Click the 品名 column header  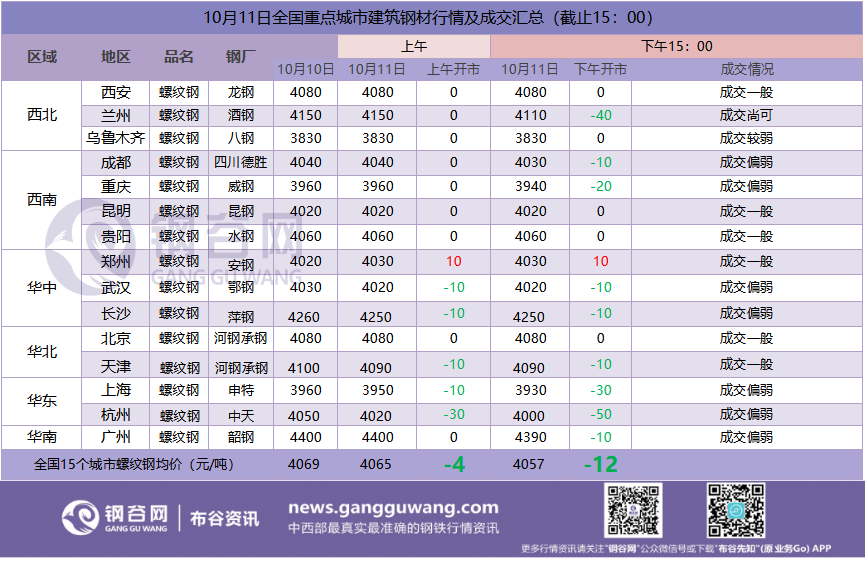click(x=179, y=57)
